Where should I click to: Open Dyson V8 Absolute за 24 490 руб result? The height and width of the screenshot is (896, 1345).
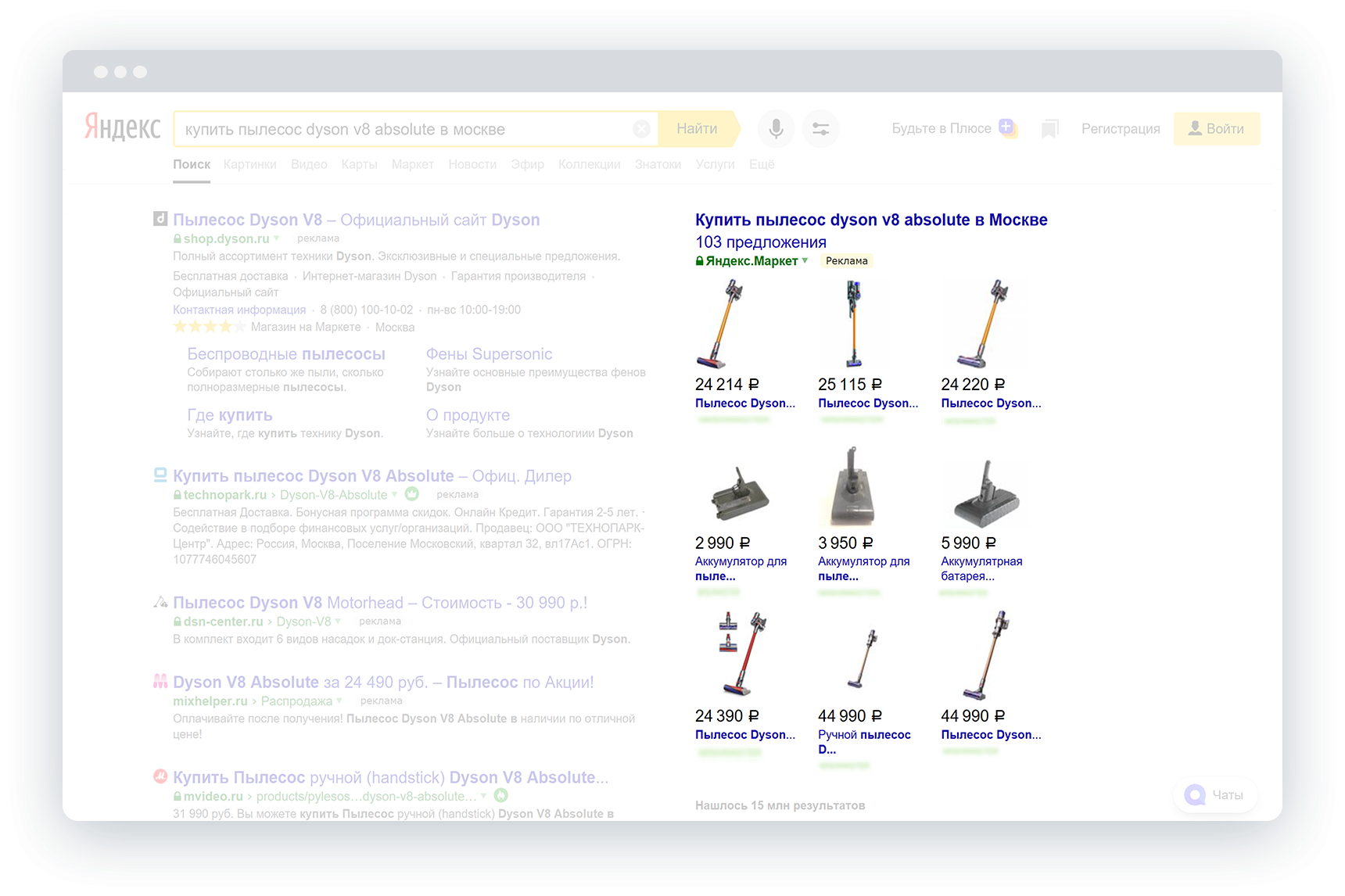point(383,683)
